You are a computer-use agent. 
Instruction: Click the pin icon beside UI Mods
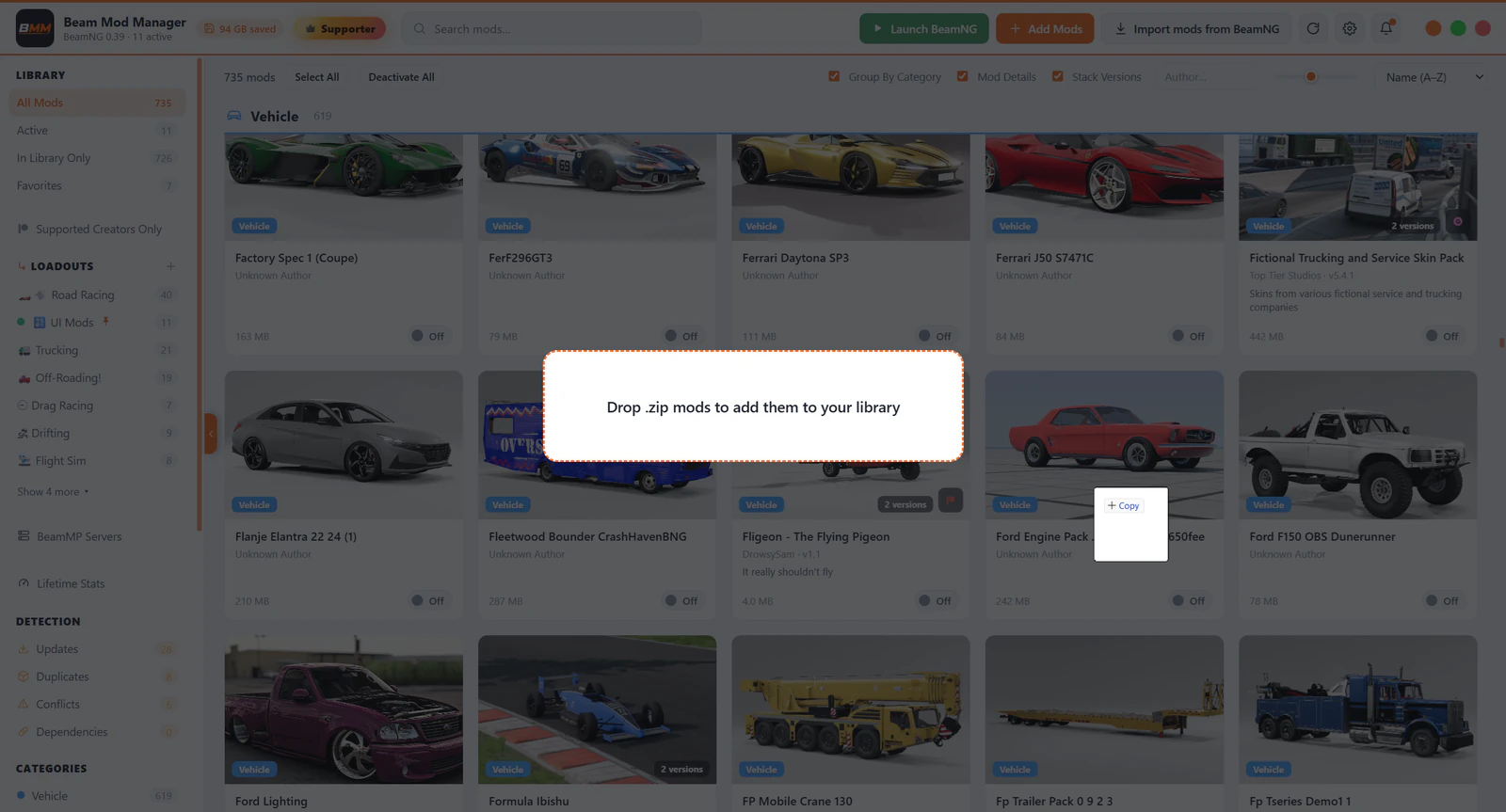(106, 322)
